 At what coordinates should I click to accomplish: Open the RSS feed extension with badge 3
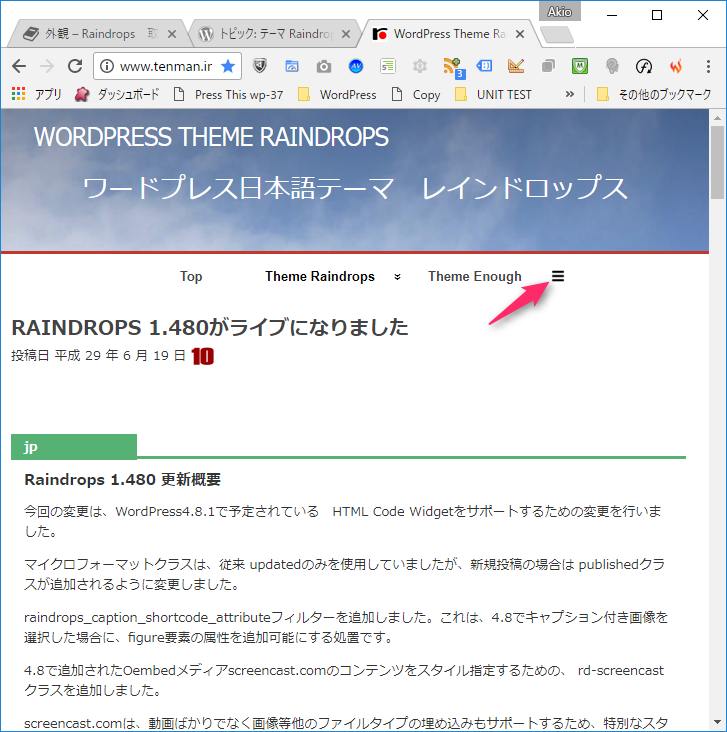452,67
